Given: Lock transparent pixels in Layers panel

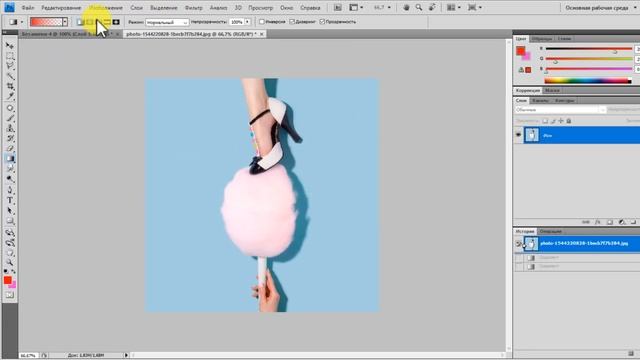Looking at the screenshot, I should [x=545, y=121].
